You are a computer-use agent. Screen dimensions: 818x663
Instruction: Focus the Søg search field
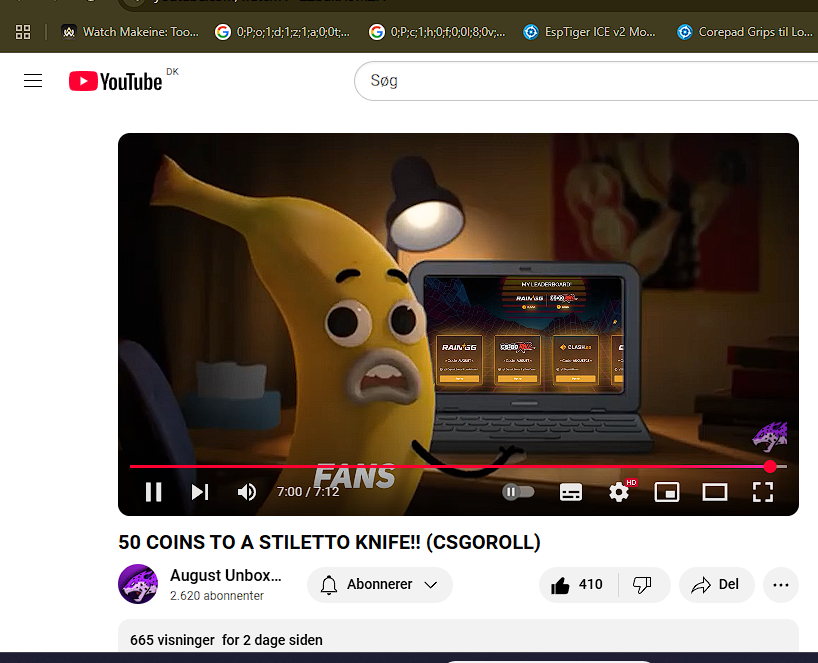tap(586, 81)
